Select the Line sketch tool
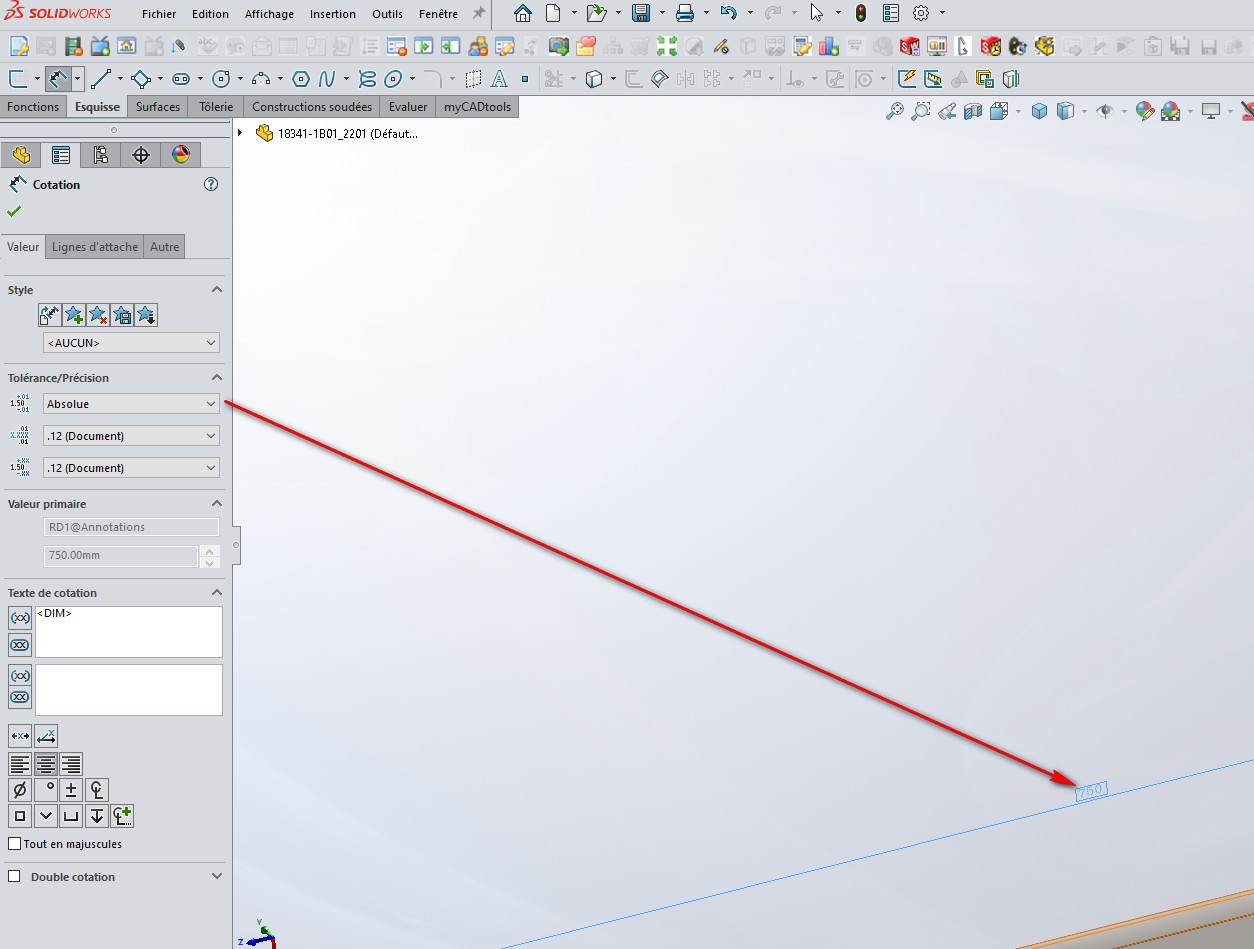Image resolution: width=1254 pixels, height=949 pixels. pyautogui.click(x=100, y=79)
